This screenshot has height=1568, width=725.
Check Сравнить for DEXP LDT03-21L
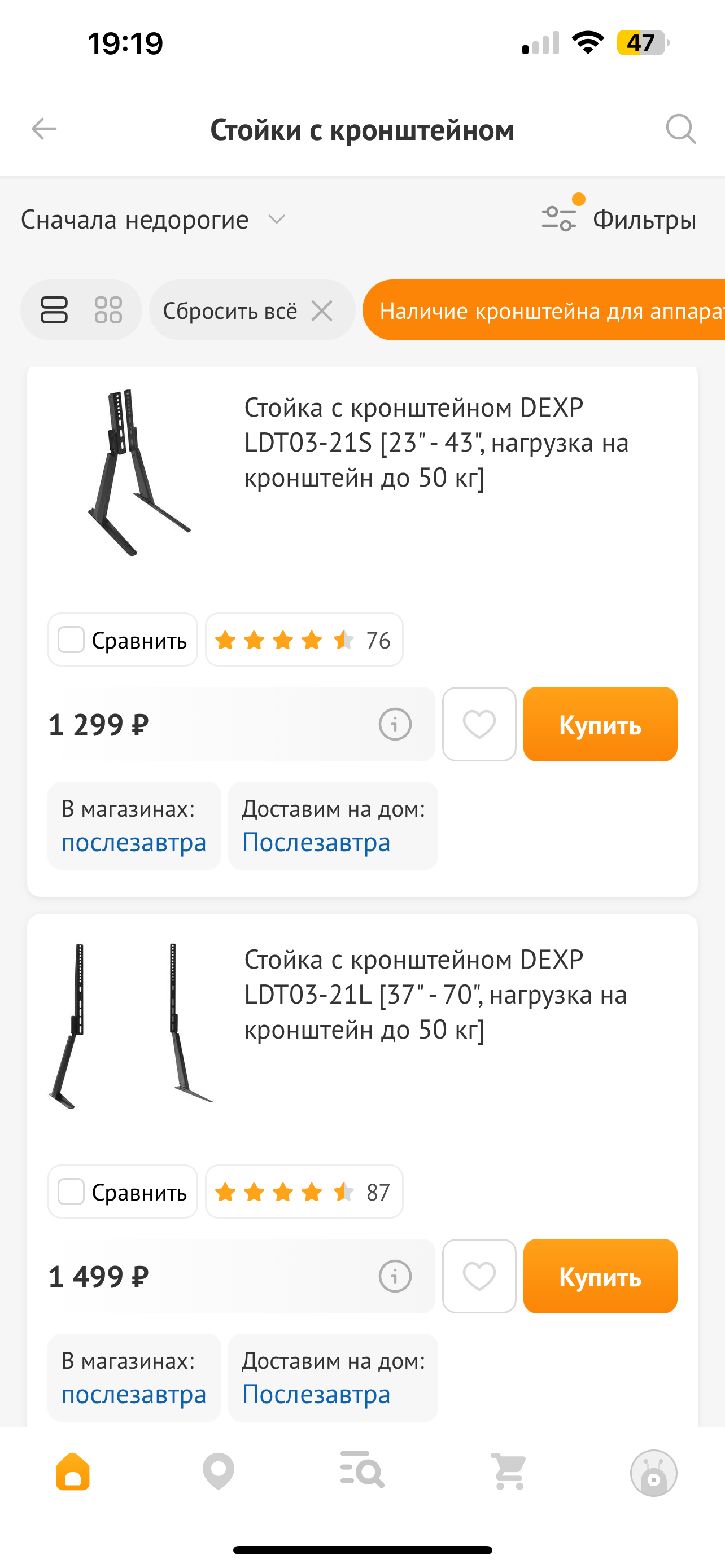123,1192
